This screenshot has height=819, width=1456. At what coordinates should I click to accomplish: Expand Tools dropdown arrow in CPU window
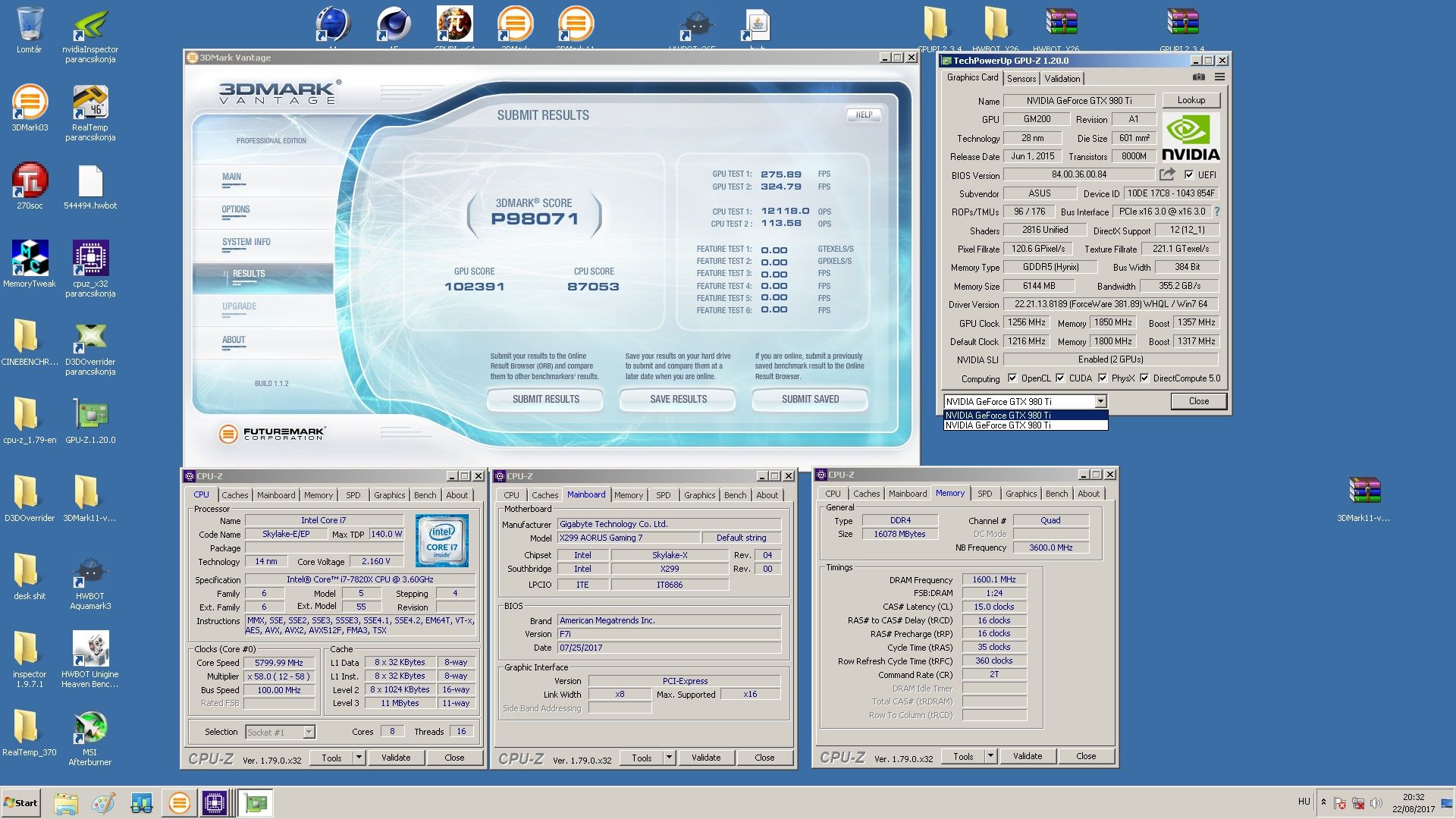[x=359, y=757]
